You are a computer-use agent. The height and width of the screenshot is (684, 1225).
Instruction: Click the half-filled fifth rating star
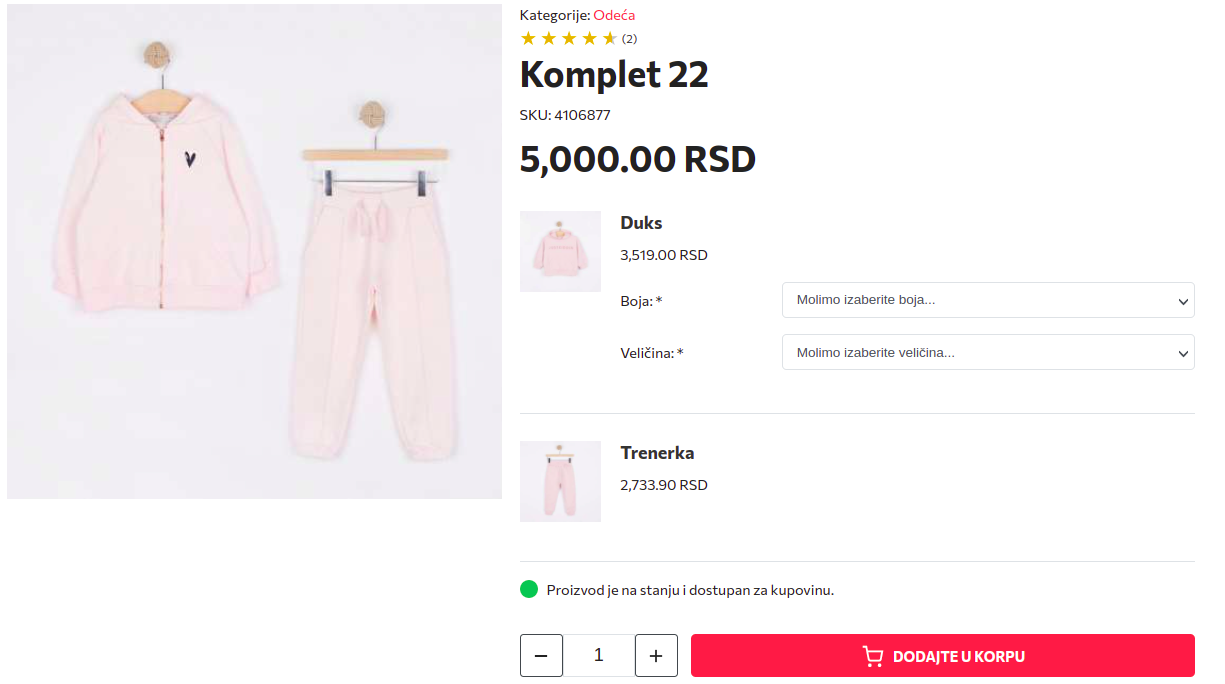tap(610, 39)
